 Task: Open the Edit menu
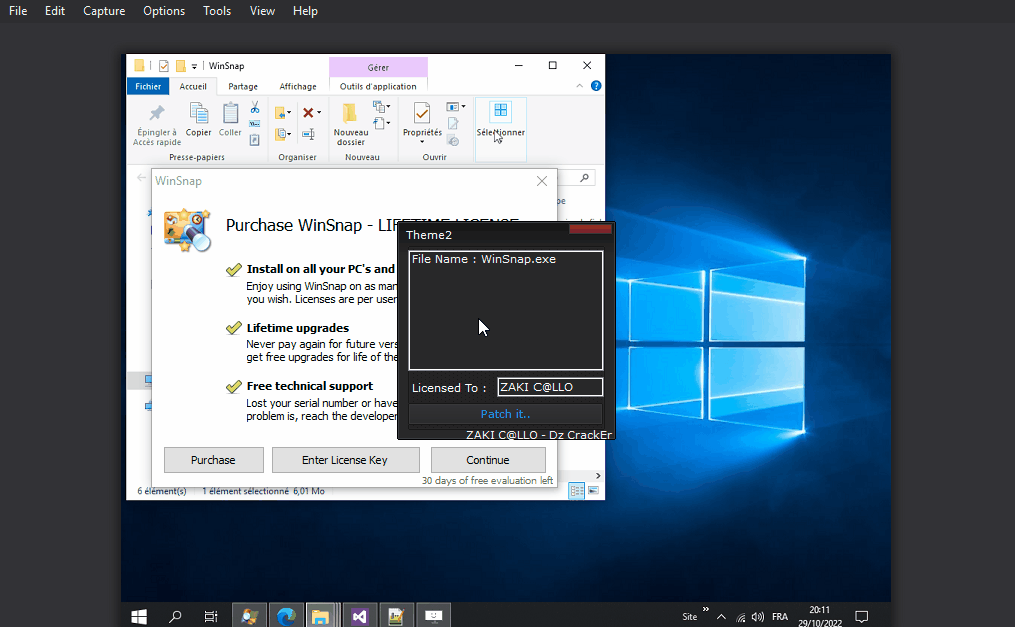click(x=55, y=11)
